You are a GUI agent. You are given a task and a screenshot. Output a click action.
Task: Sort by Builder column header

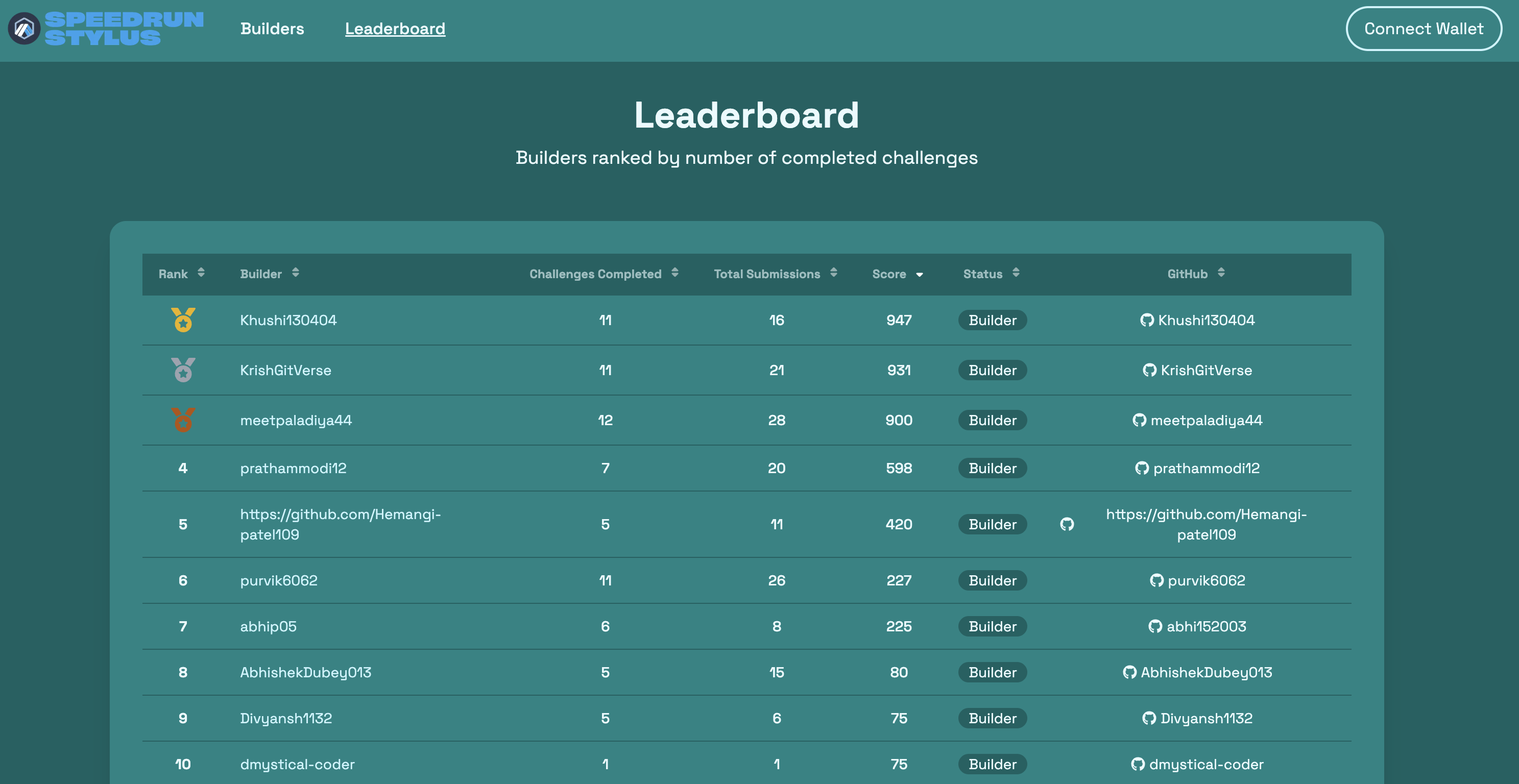pos(296,273)
